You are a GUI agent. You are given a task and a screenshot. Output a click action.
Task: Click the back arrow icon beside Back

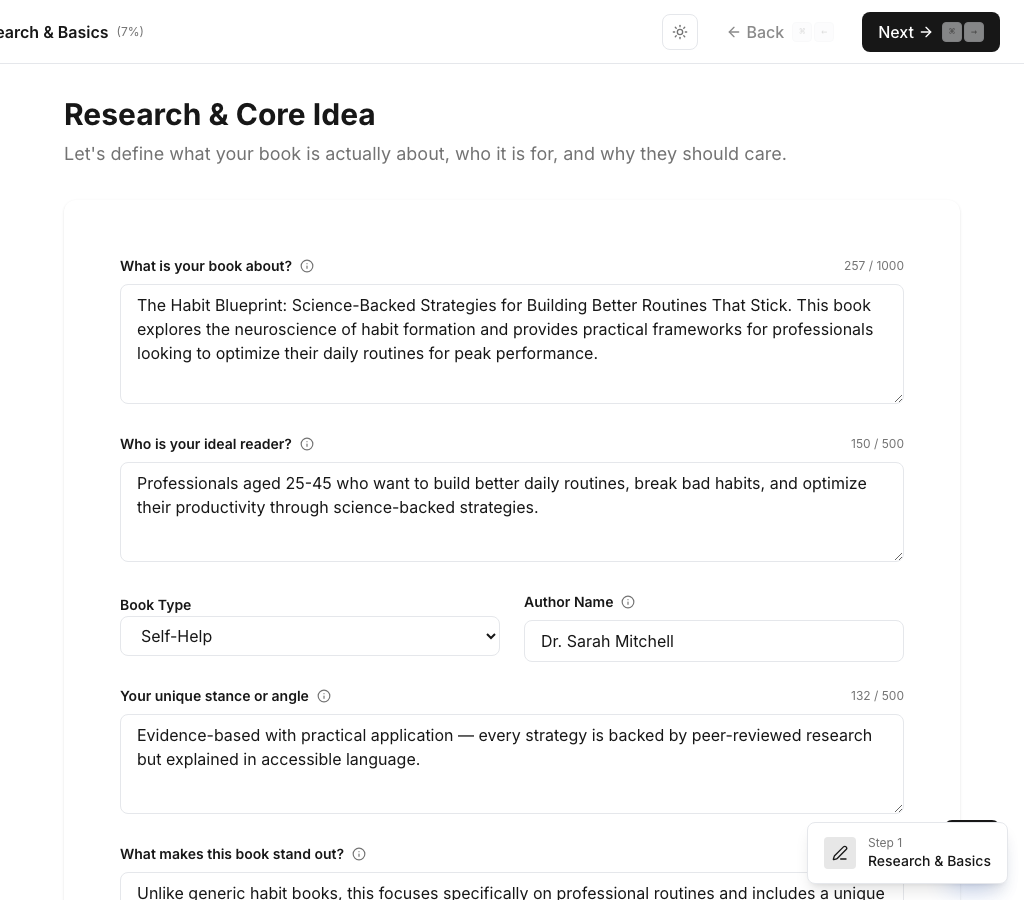[733, 32]
